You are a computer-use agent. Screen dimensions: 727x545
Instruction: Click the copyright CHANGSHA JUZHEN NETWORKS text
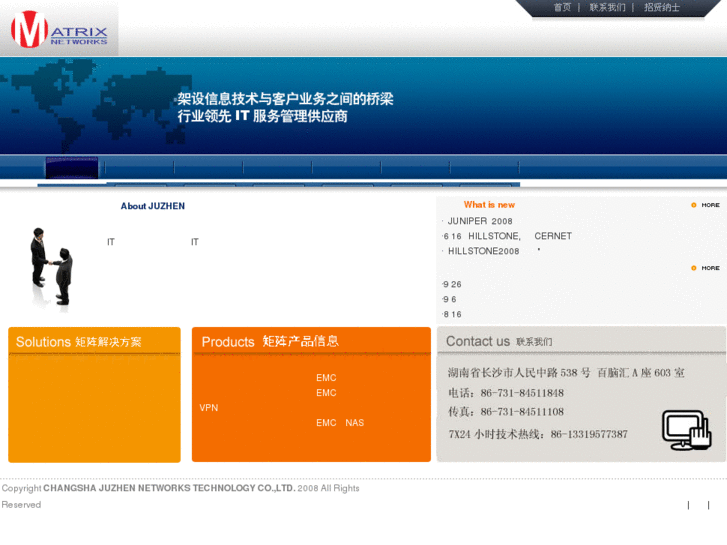169,488
